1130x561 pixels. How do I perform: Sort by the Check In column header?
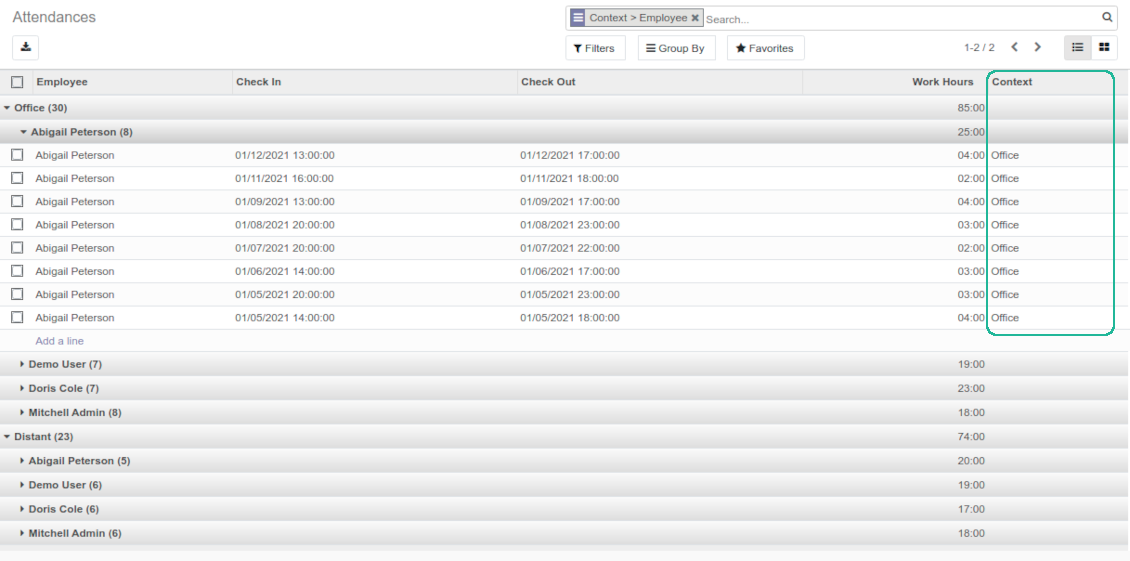pos(259,82)
